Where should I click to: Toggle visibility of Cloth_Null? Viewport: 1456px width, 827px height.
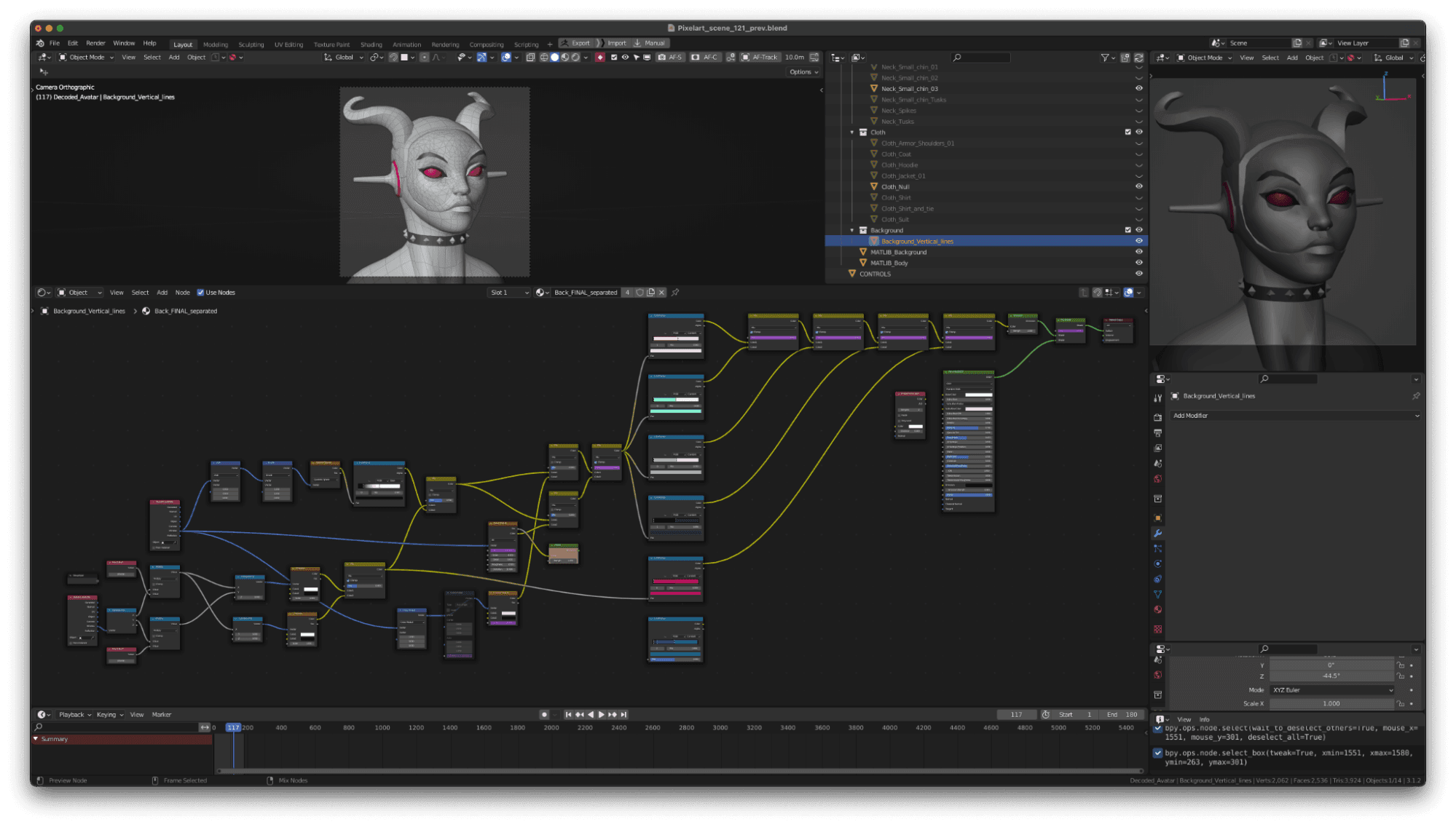1138,187
